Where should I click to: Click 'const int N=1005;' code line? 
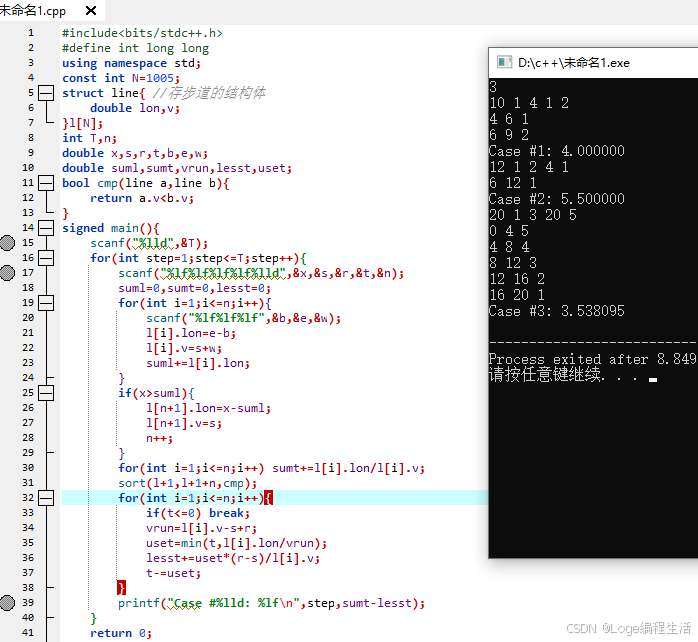pyautogui.click(x=121, y=78)
